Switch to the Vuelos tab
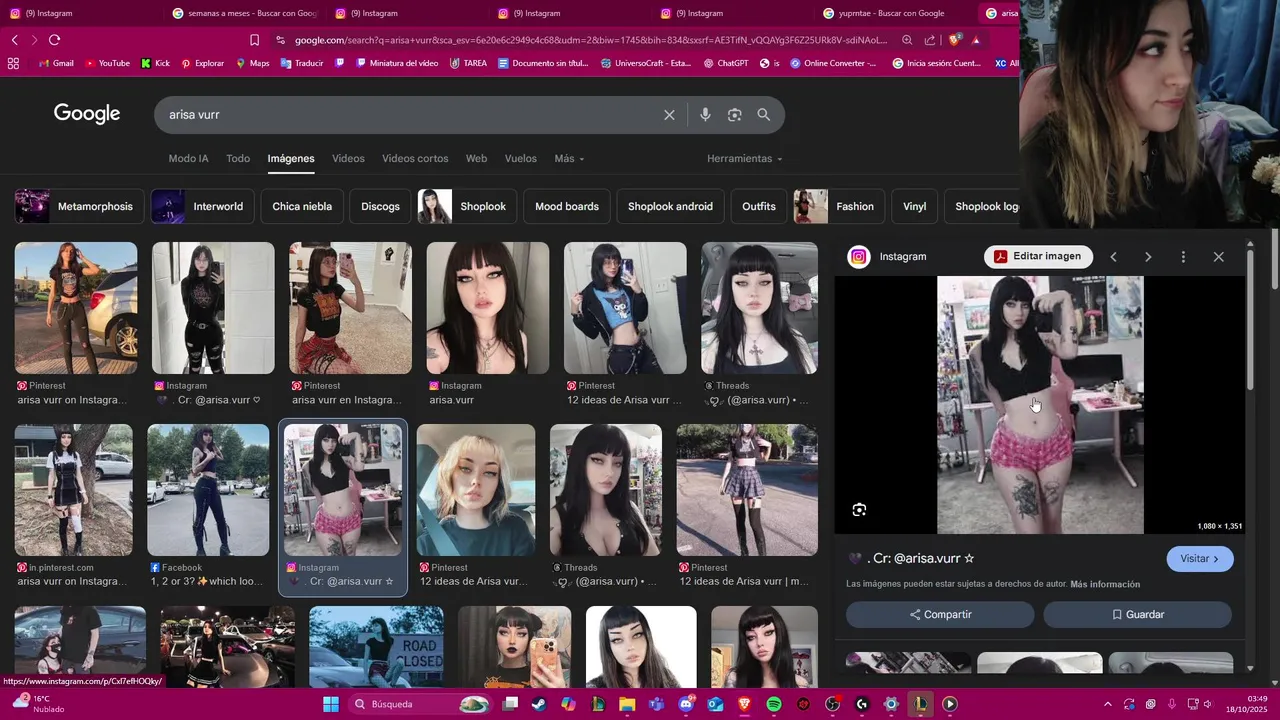Image resolution: width=1280 pixels, height=720 pixels. (x=521, y=159)
